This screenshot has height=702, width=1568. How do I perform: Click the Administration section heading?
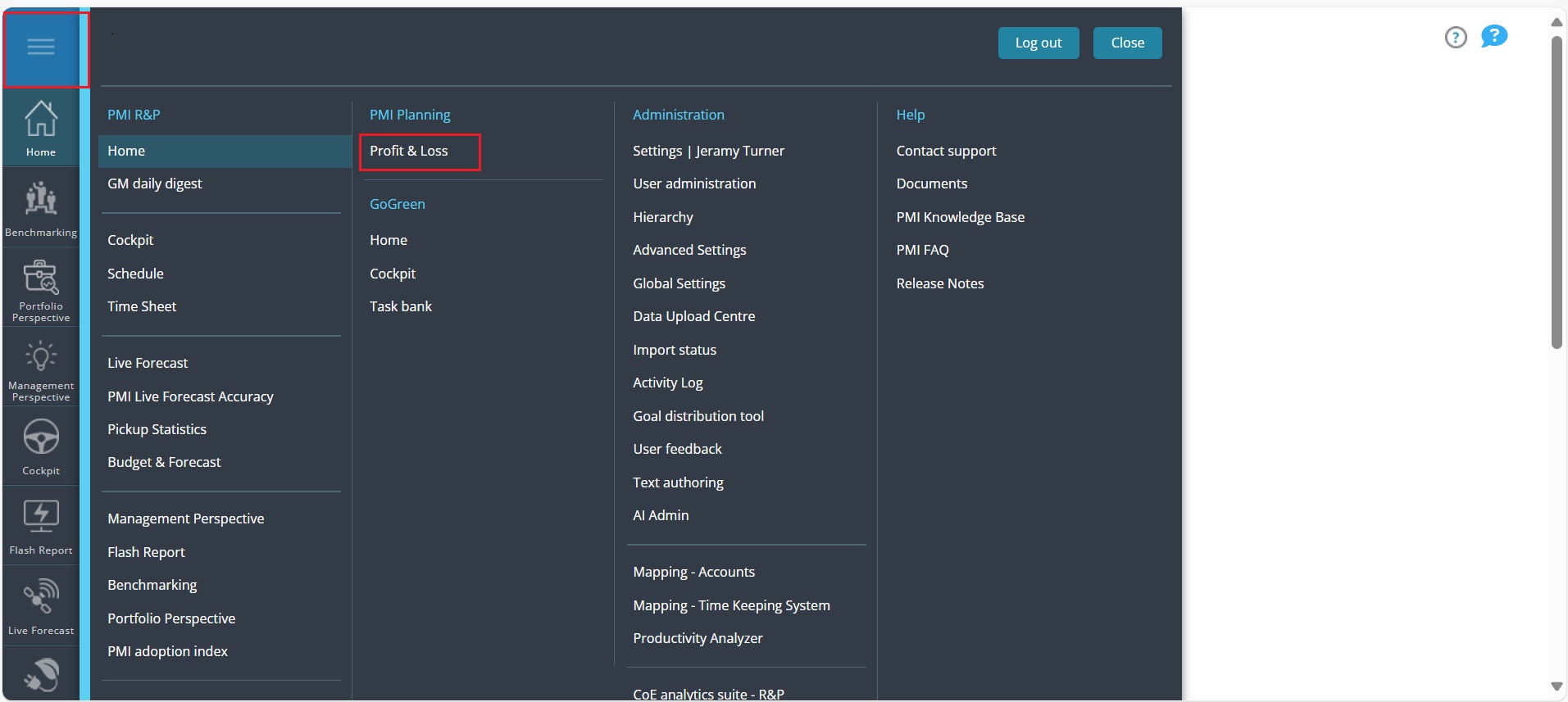pyautogui.click(x=678, y=115)
